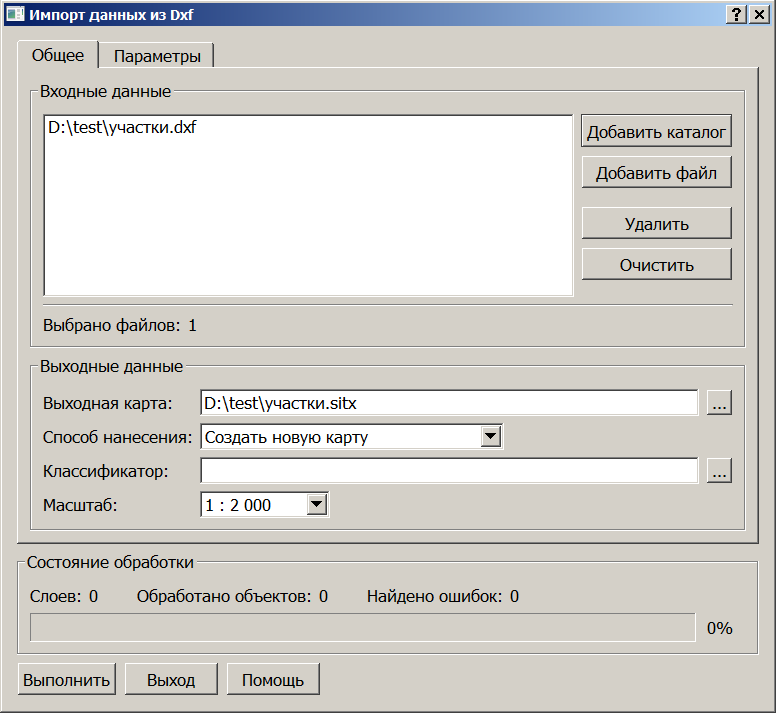This screenshot has height=716, width=780.
Task: Click the Добавить файл button
Action: point(656,173)
